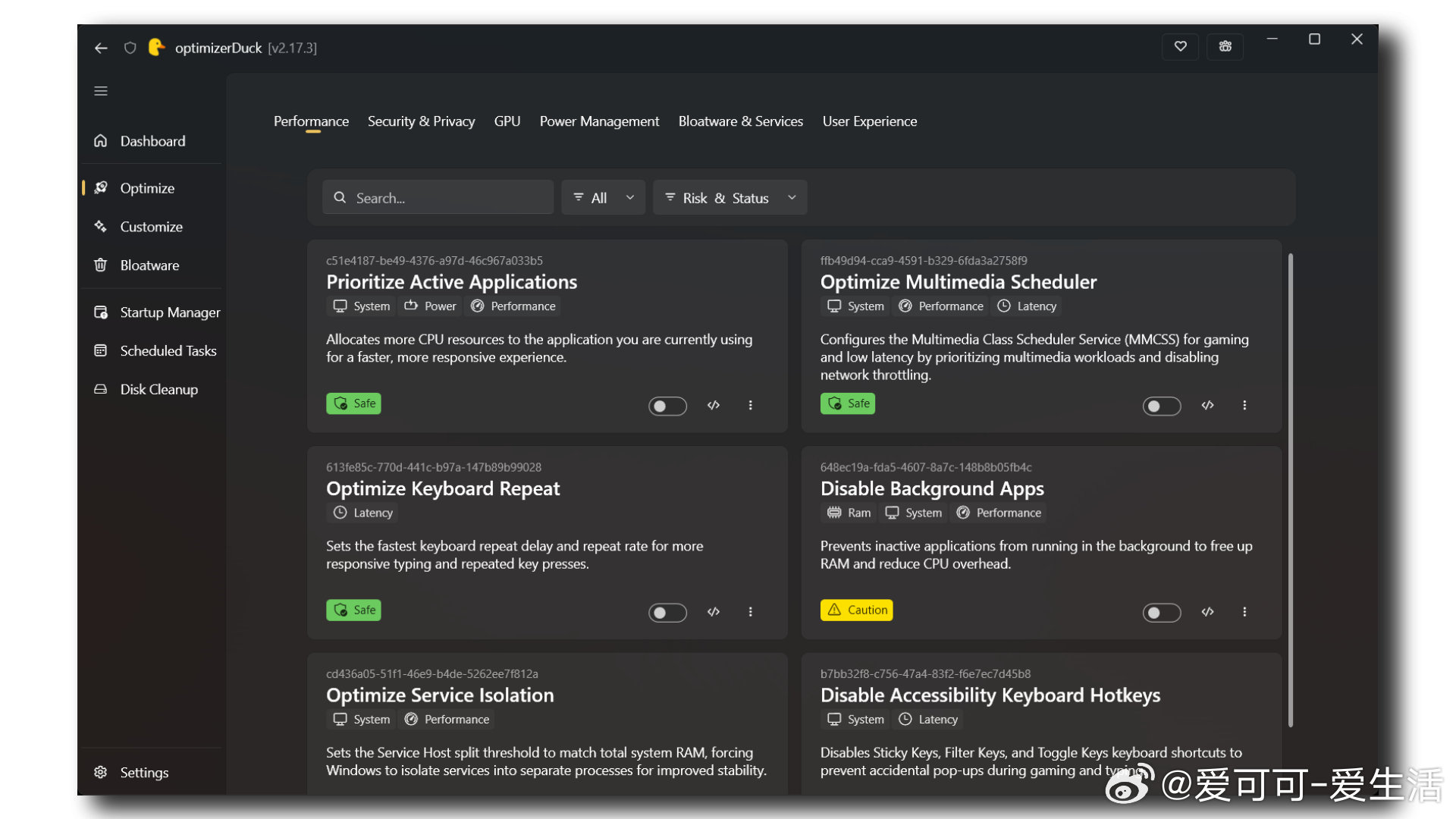Switch to the GPU tab

pos(507,121)
